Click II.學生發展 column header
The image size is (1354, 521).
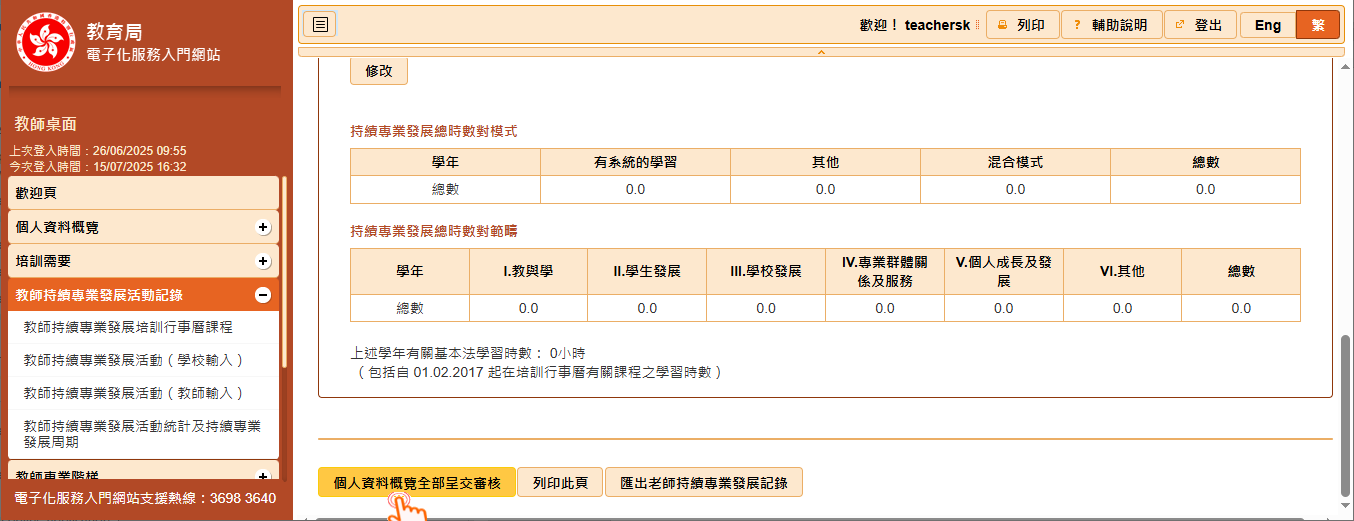(647, 271)
